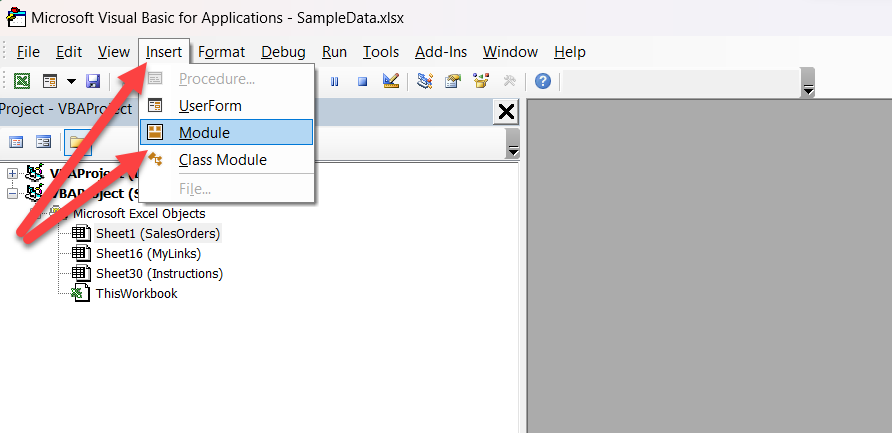Click the Save icon in the toolbar
Viewport: 892px width, 433px height.
pos(93,81)
